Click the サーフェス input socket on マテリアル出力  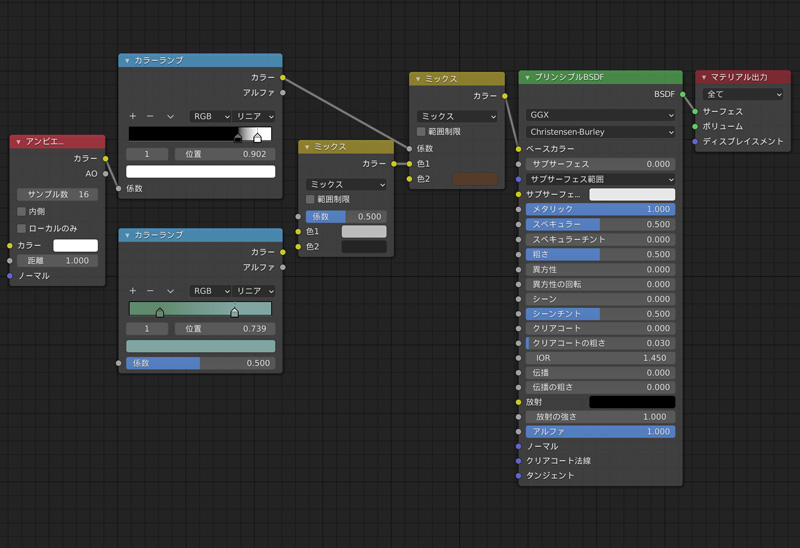click(695, 112)
